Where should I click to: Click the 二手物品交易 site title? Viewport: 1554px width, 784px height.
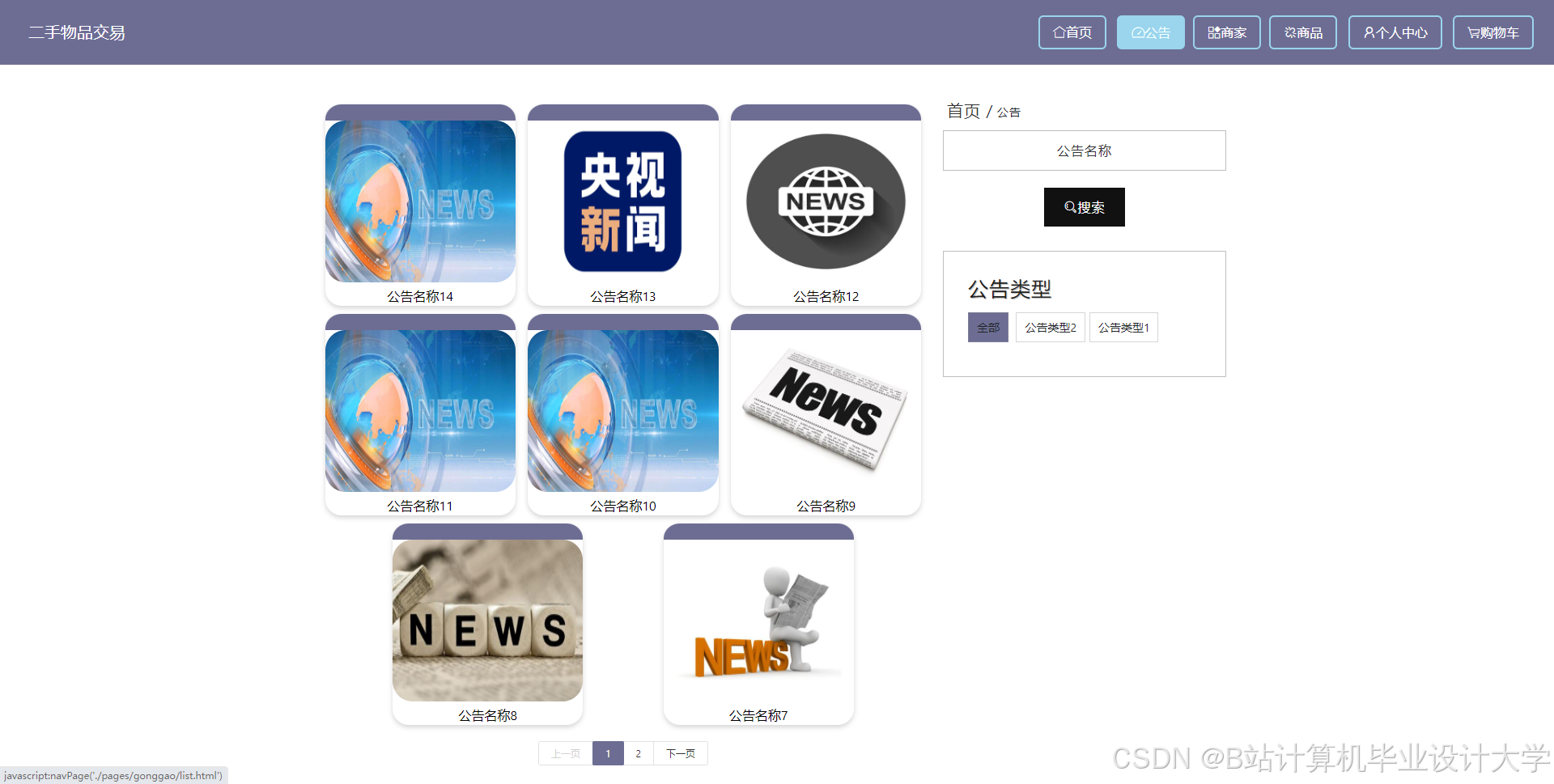[77, 32]
